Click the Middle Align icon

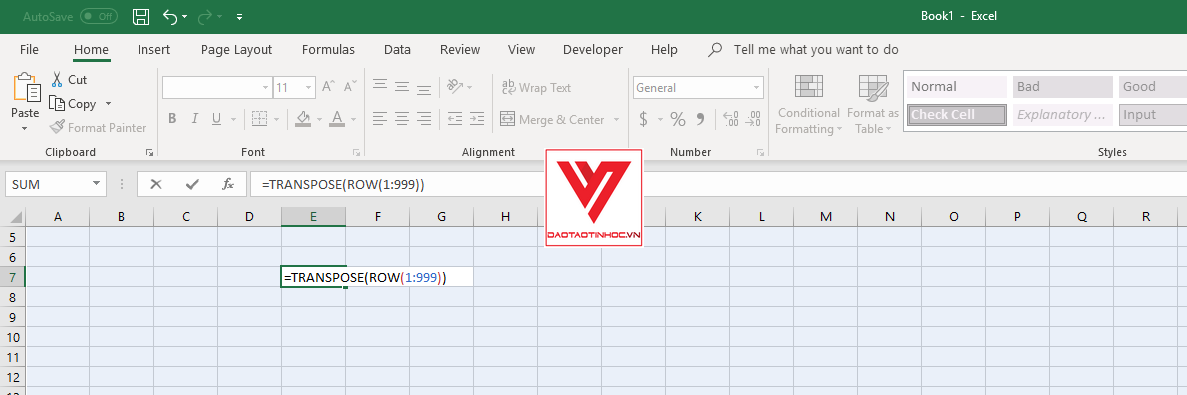point(402,87)
